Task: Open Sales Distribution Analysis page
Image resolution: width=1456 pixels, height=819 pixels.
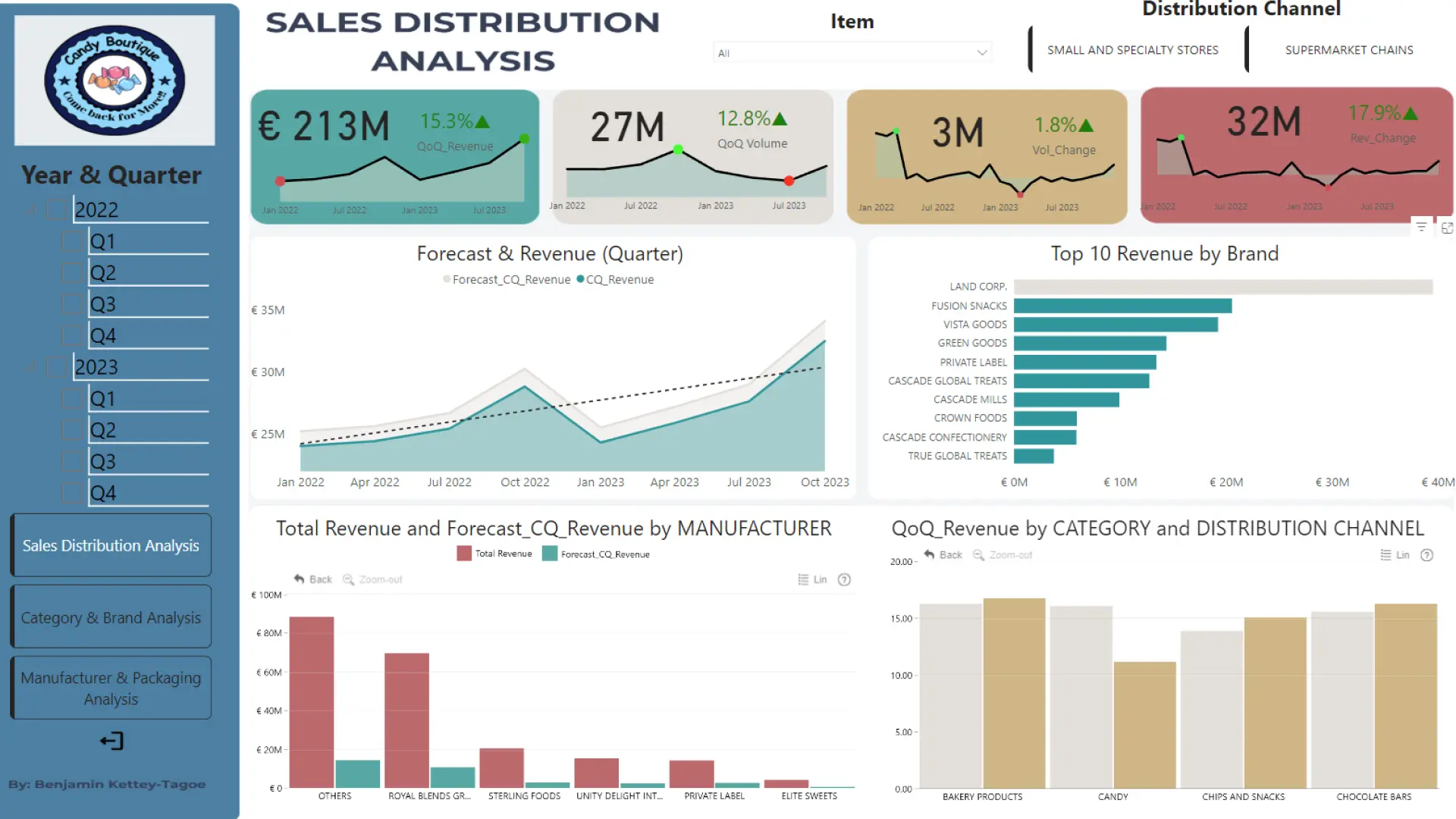Action: (111, 545)
